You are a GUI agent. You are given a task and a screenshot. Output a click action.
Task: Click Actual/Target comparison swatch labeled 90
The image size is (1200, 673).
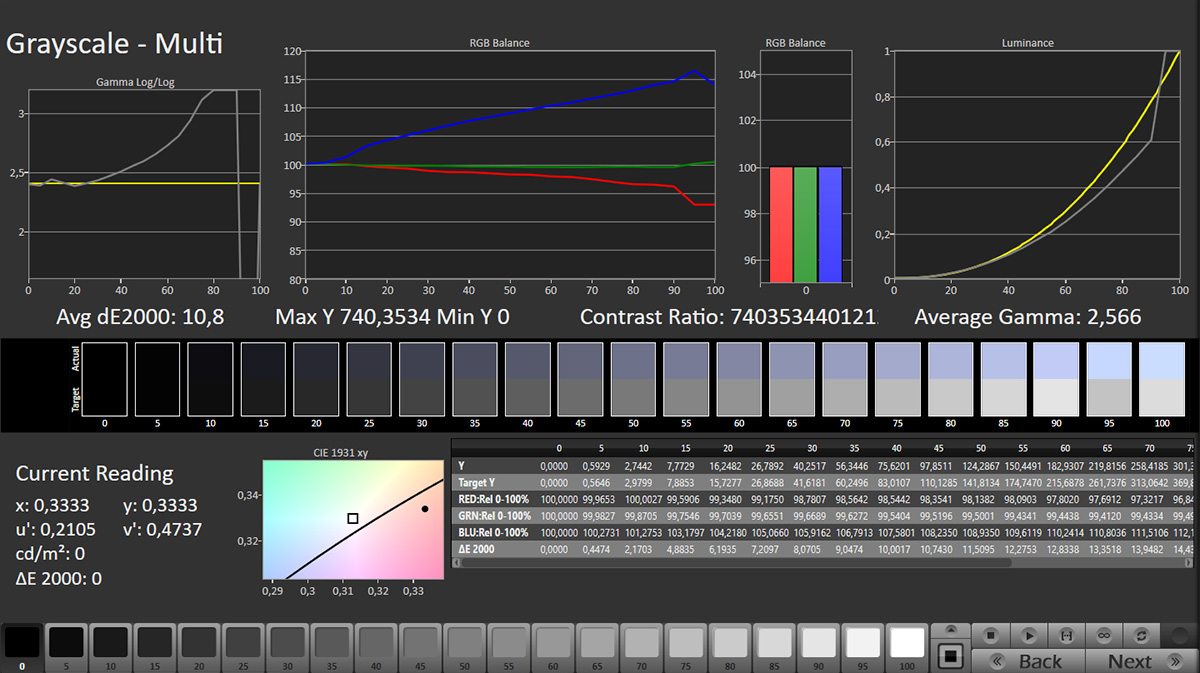point(1055,379)
